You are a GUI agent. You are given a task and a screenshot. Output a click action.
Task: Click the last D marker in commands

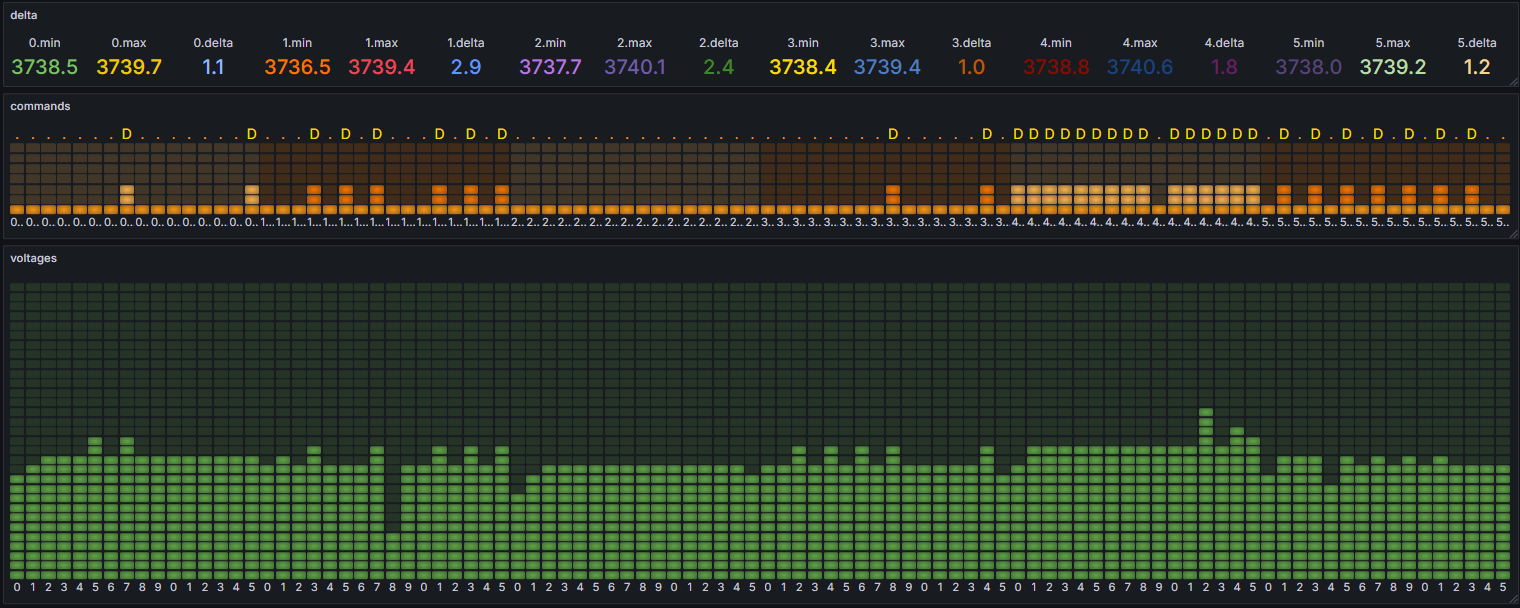(x=1471, y=134)
